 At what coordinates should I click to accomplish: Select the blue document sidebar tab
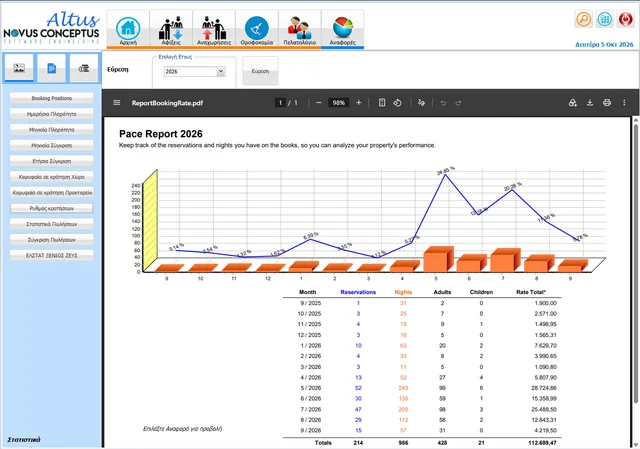[x=51, y=68]
